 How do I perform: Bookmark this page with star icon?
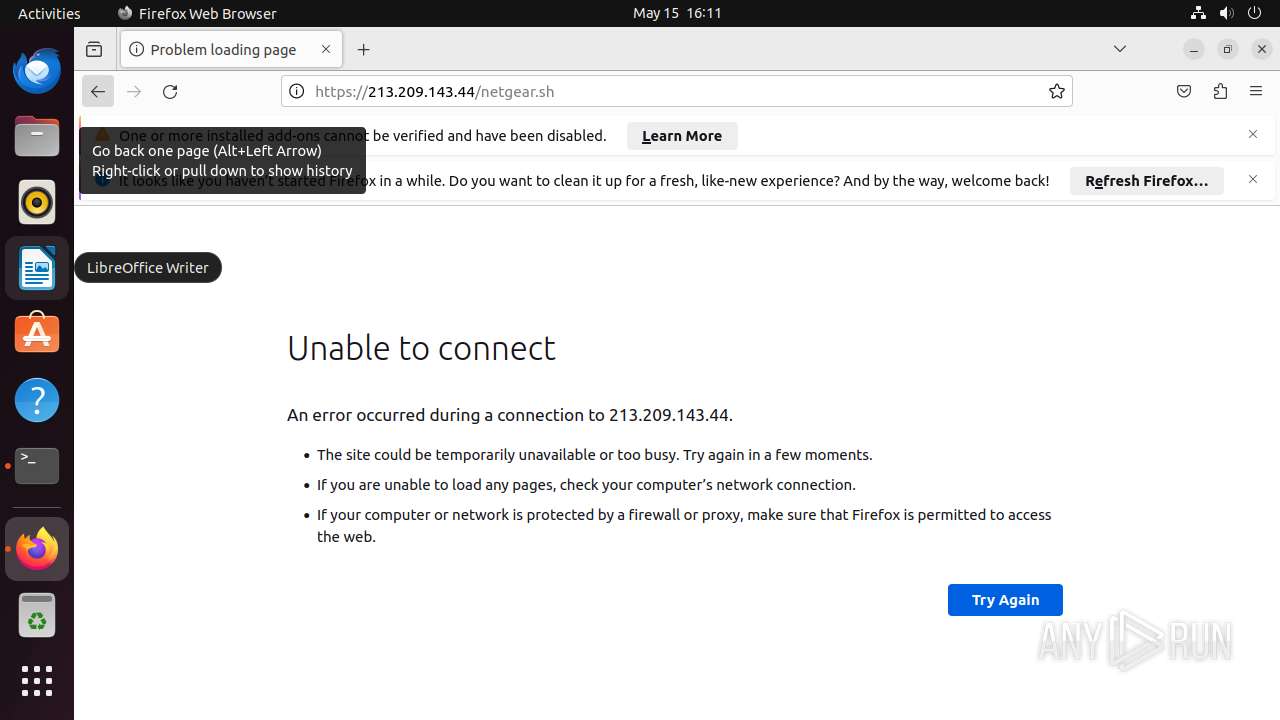1057,92
